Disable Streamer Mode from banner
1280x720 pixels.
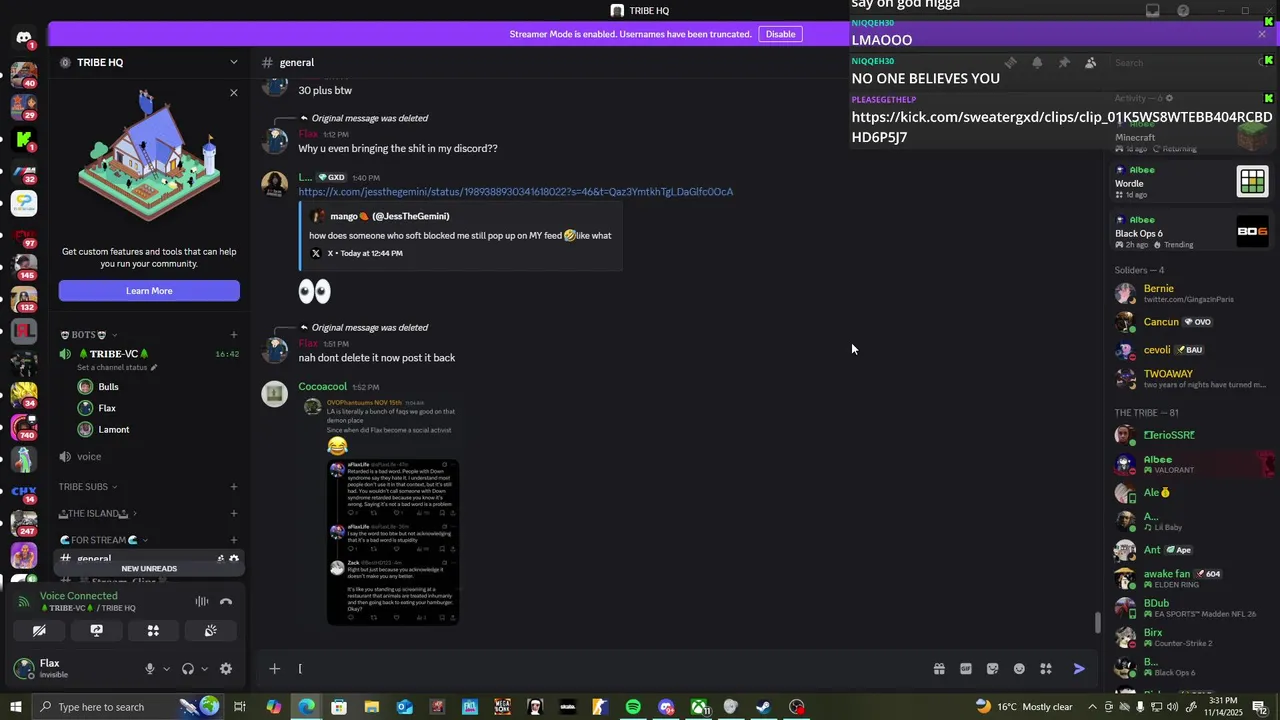[x=780, y=34]
